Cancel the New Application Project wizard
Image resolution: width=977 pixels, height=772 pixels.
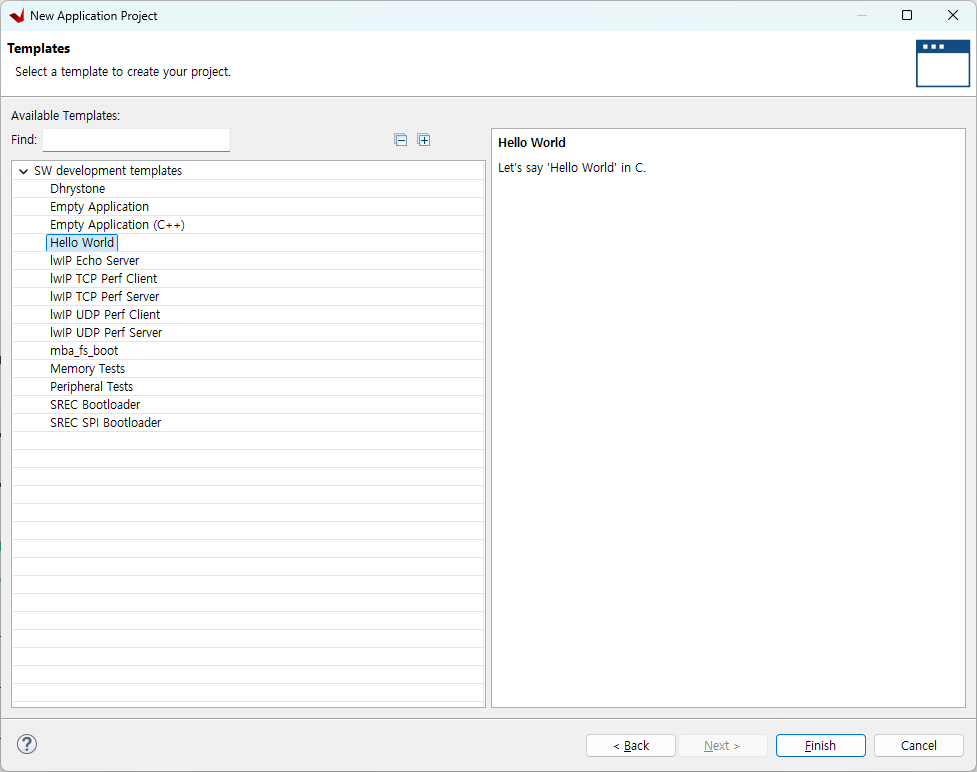pos(918,745)
